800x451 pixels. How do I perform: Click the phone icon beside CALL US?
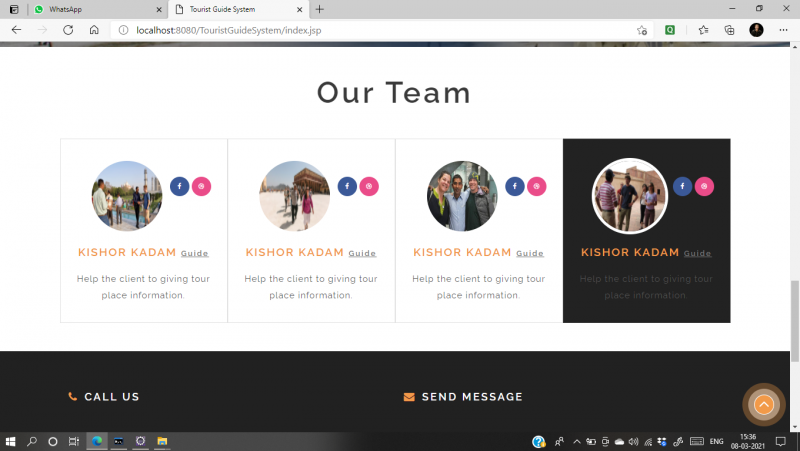[72, 396]
